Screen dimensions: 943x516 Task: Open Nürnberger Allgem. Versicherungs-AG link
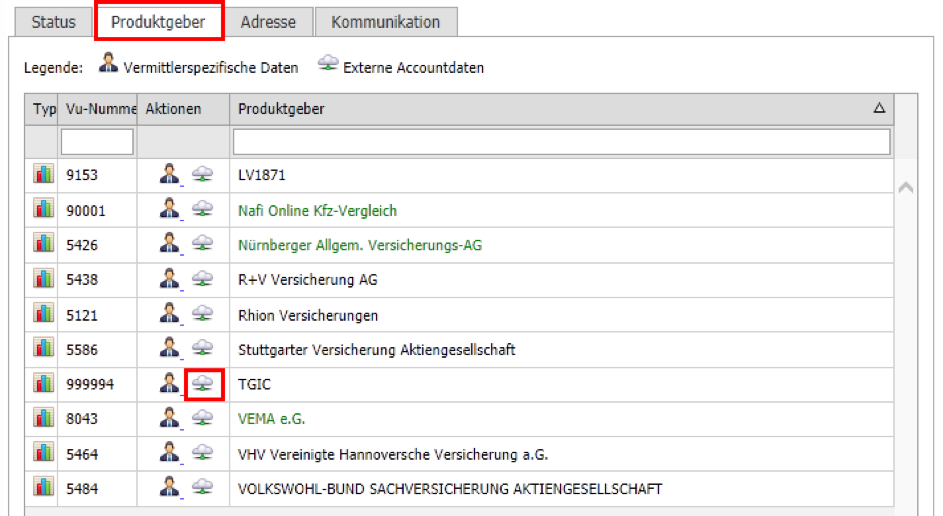359,245
